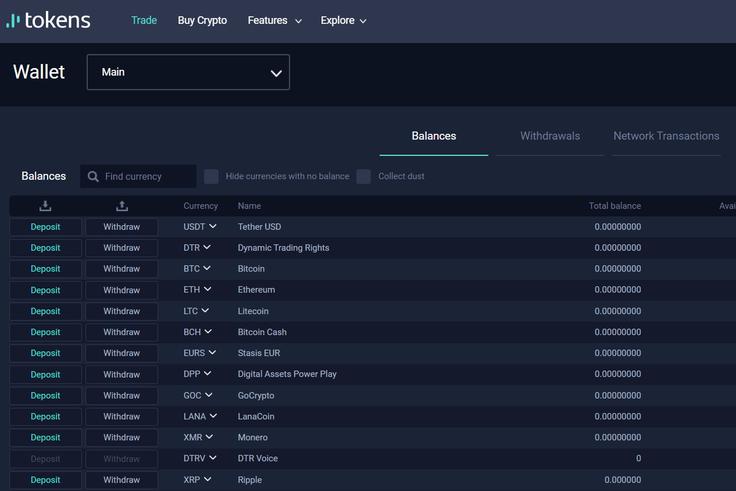This screenshot has width=736, height=491.
Task: Switch to Network Transactions tab
Action: [x=666, y=136]
